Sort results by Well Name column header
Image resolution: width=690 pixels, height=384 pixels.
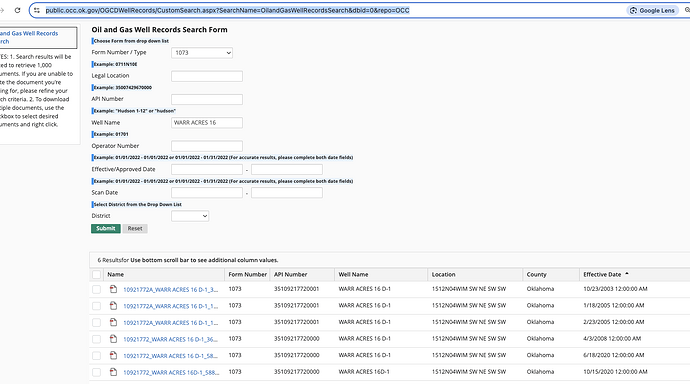[x=353, y=274]
